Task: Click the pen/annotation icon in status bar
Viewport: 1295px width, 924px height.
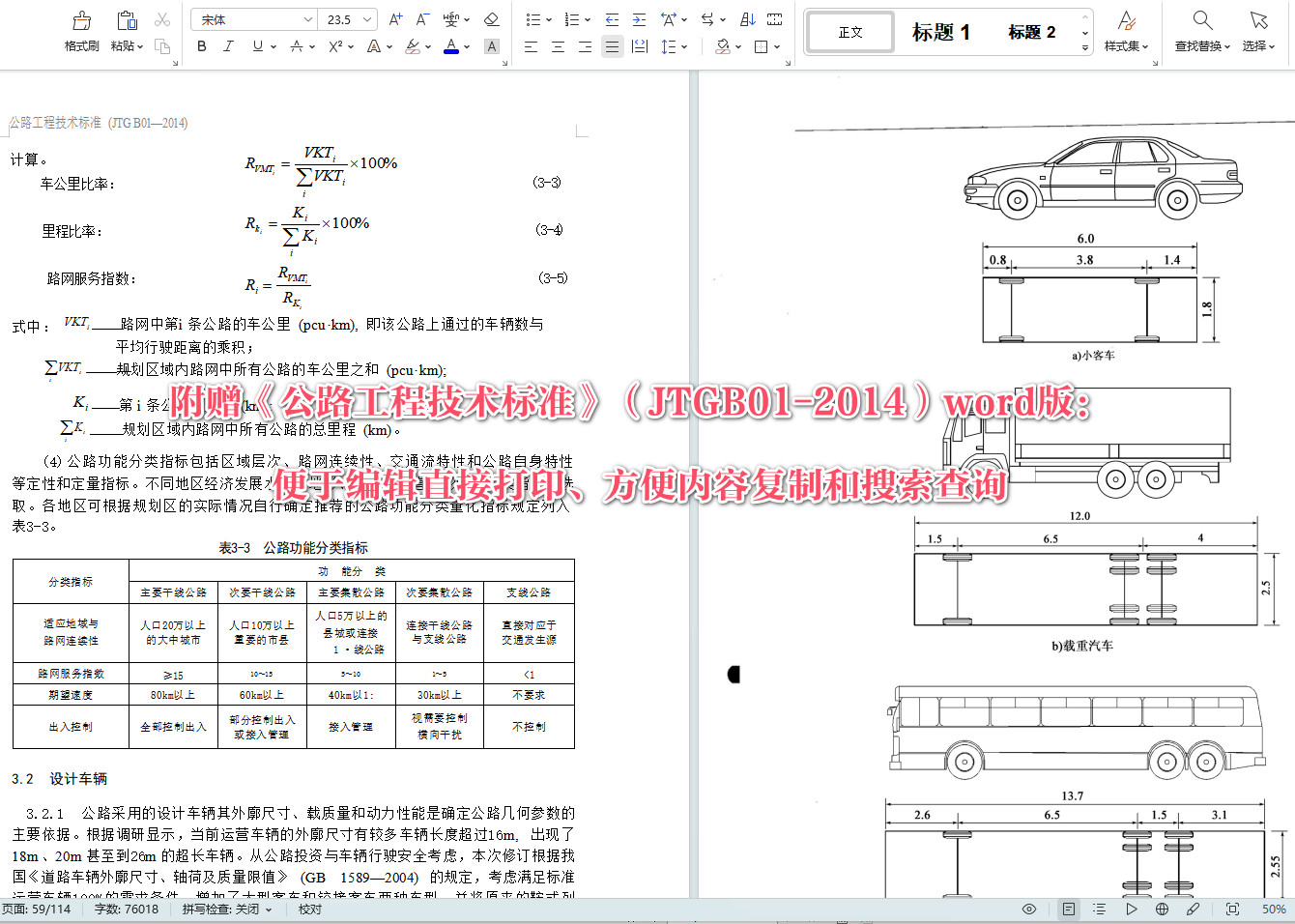Action: tap(1194, 910)
